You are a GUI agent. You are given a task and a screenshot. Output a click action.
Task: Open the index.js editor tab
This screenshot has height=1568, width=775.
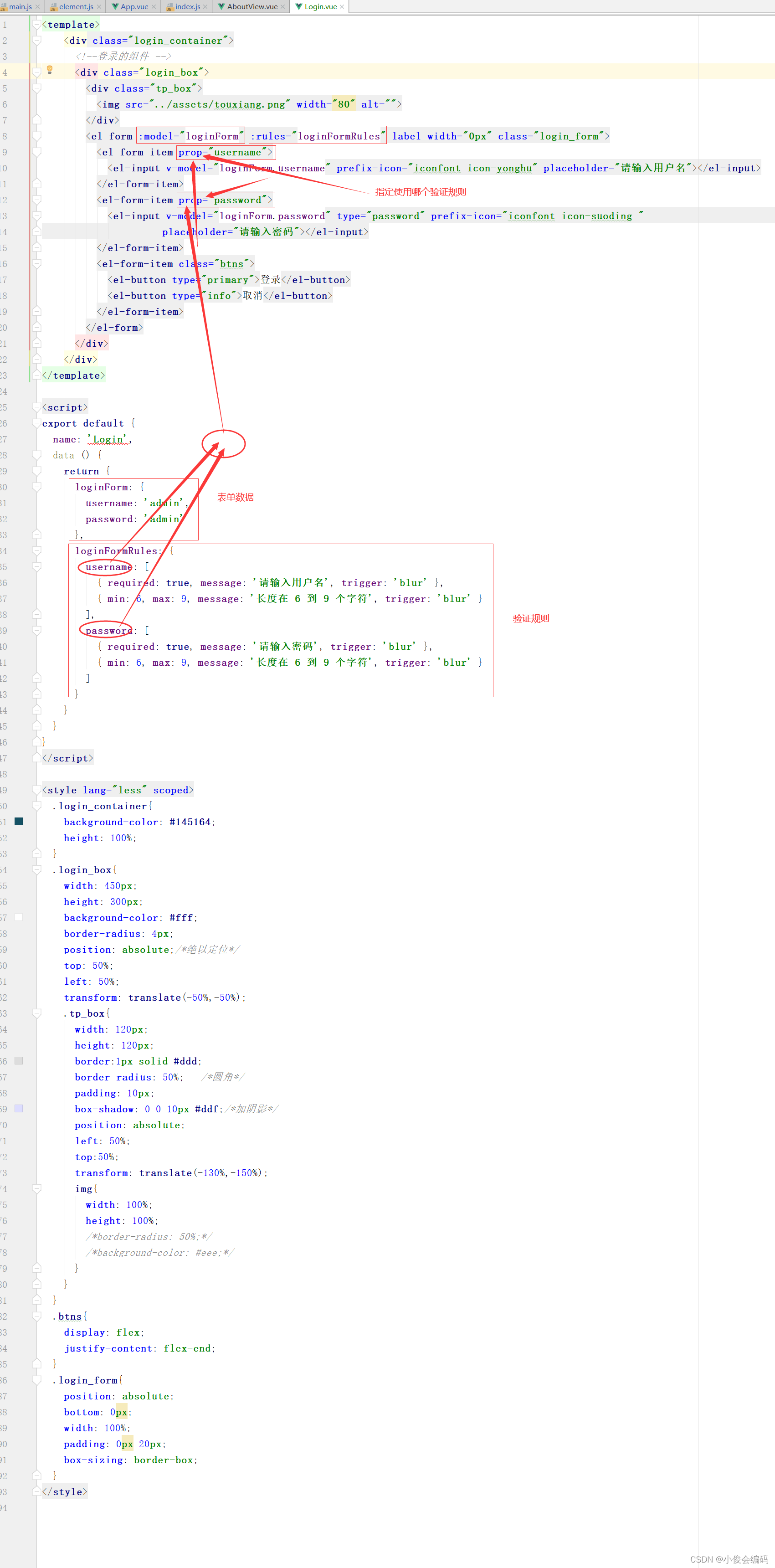pyautogui.click(x=188, y=7)
